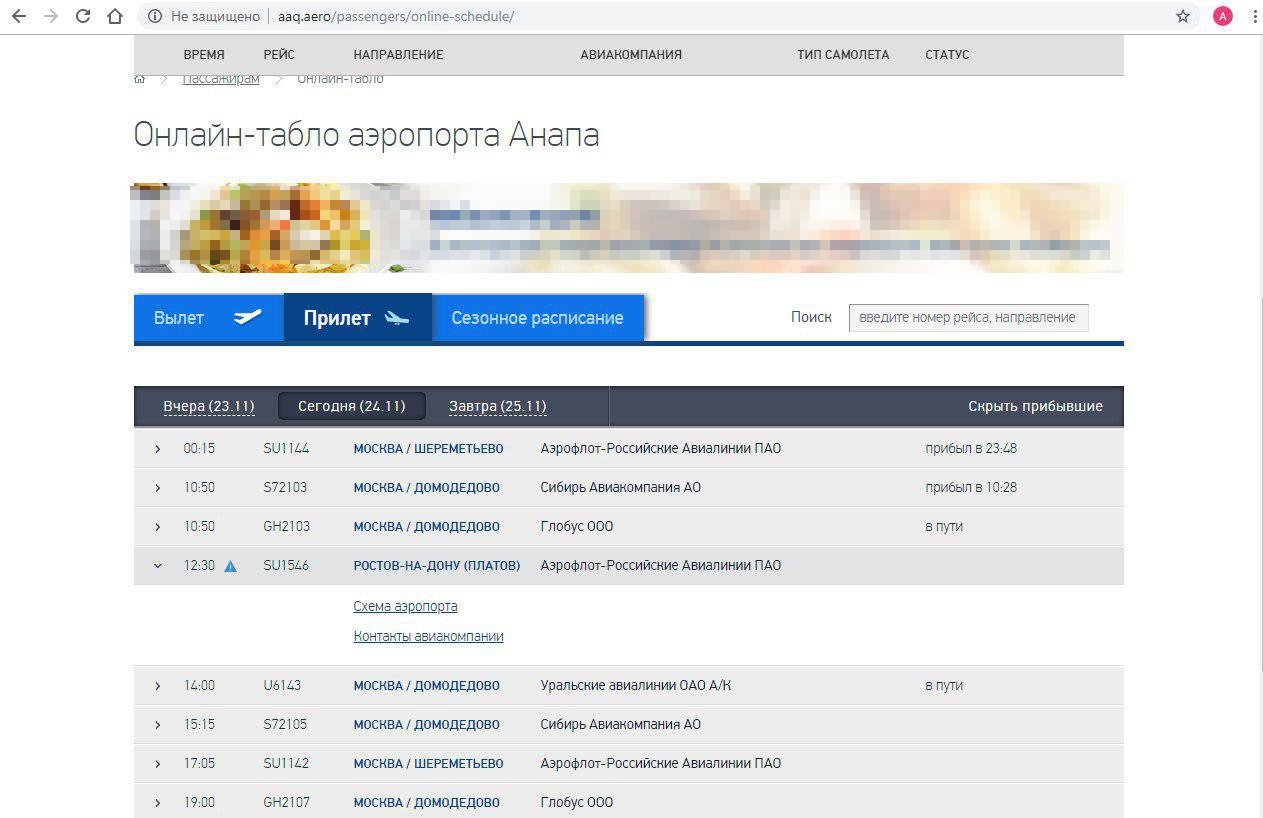Show yesterday's flights Вчера (23.11)
Image resolution: width=1263 pixels, height=818 pixels.
[x=209, y=406]
